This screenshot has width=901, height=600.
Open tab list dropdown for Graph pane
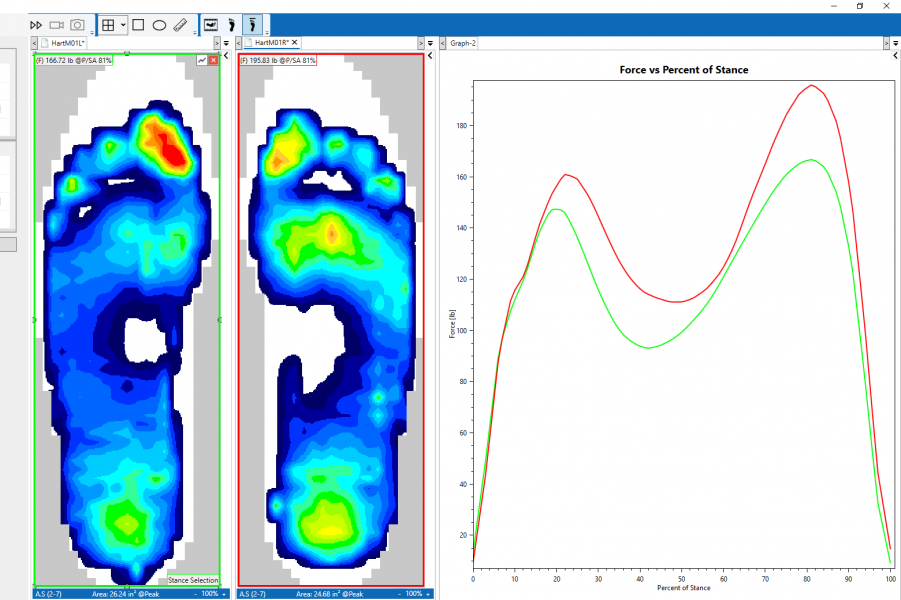coord(895,44)
